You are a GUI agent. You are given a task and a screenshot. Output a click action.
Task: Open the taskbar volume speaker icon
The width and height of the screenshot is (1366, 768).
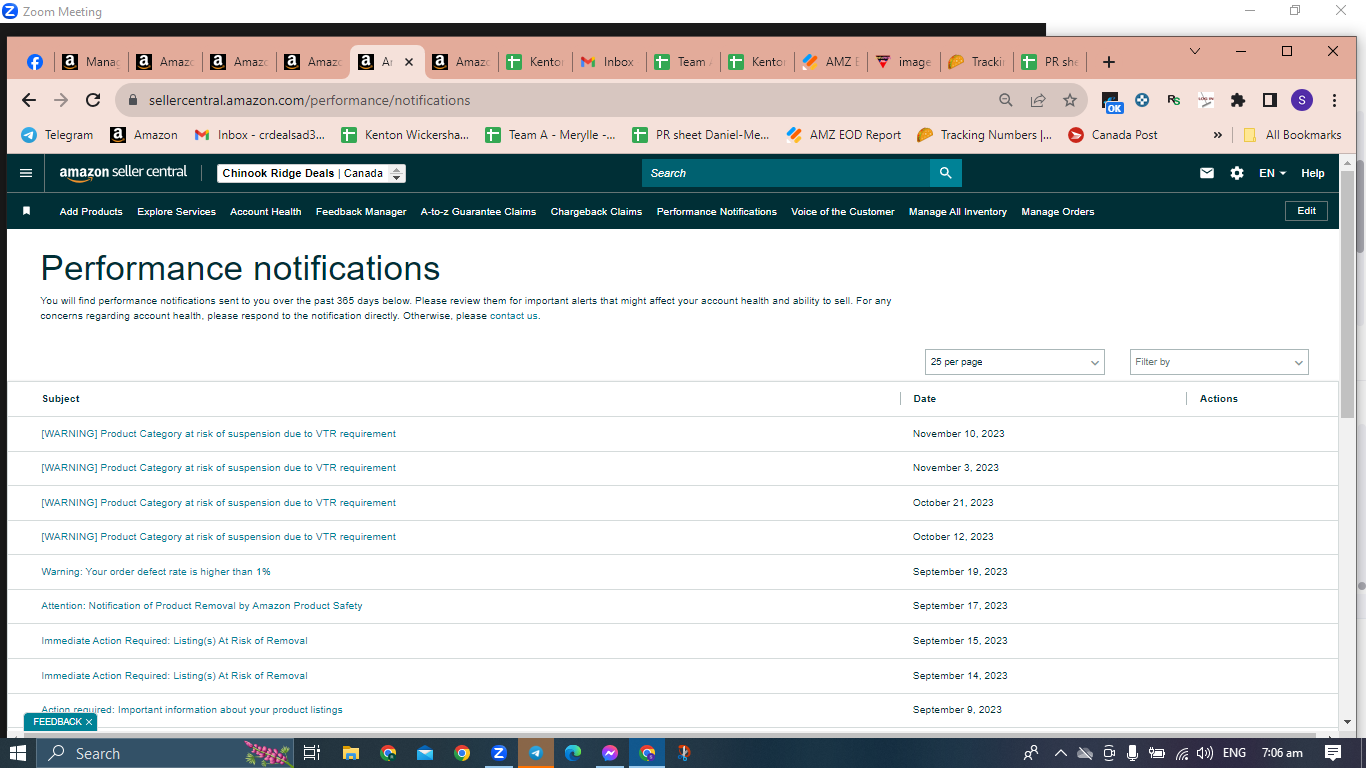pyautogui.click(x=1205, y=753)
